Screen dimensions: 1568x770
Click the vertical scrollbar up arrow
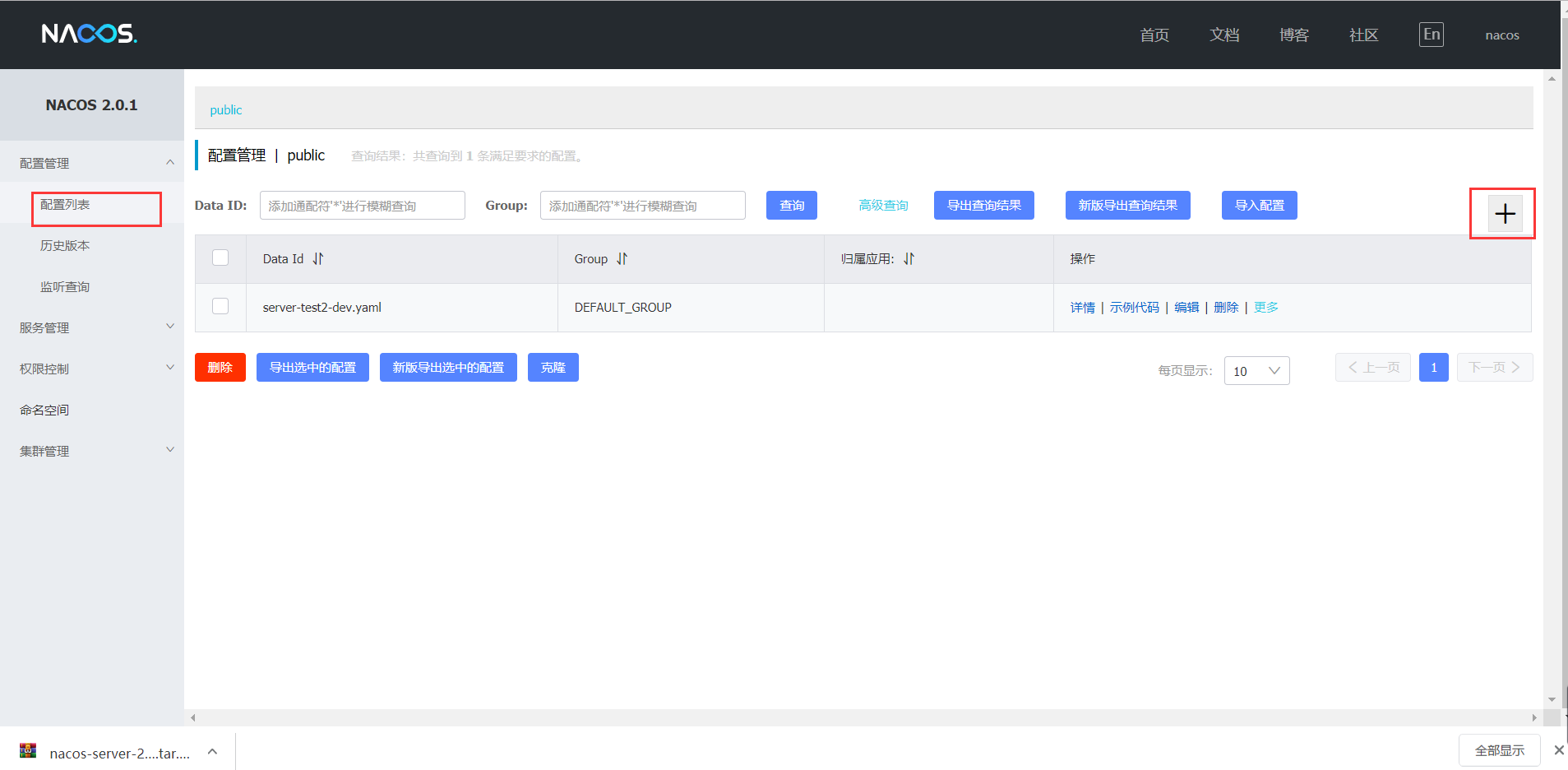click(1552, 79)
